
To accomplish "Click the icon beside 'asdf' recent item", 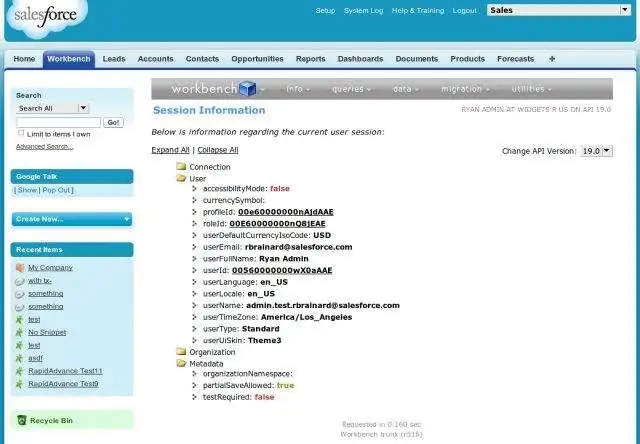I will [x=19, y=358].
